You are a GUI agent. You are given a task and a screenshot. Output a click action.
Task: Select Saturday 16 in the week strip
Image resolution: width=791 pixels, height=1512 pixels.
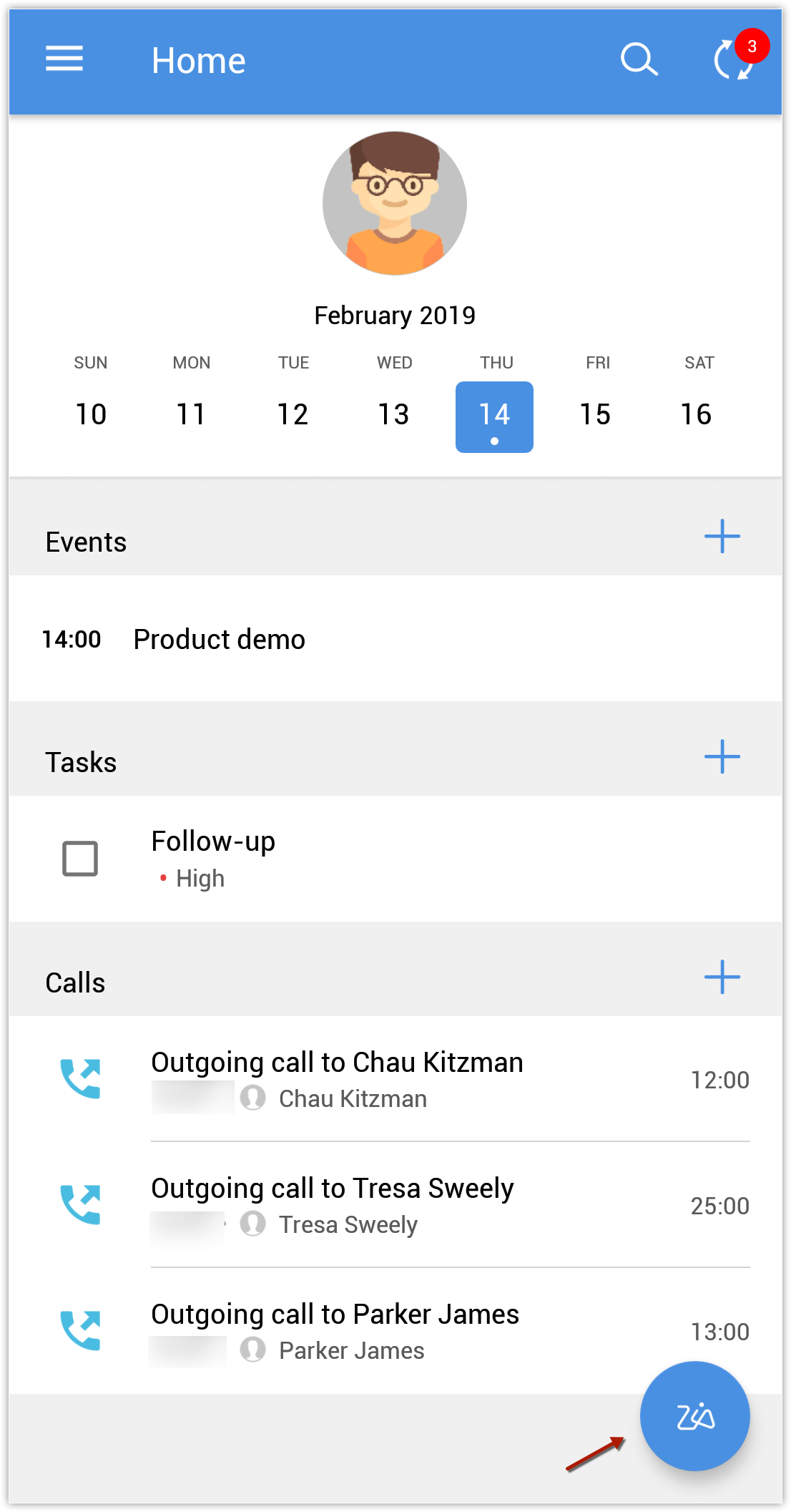(696, 415)
